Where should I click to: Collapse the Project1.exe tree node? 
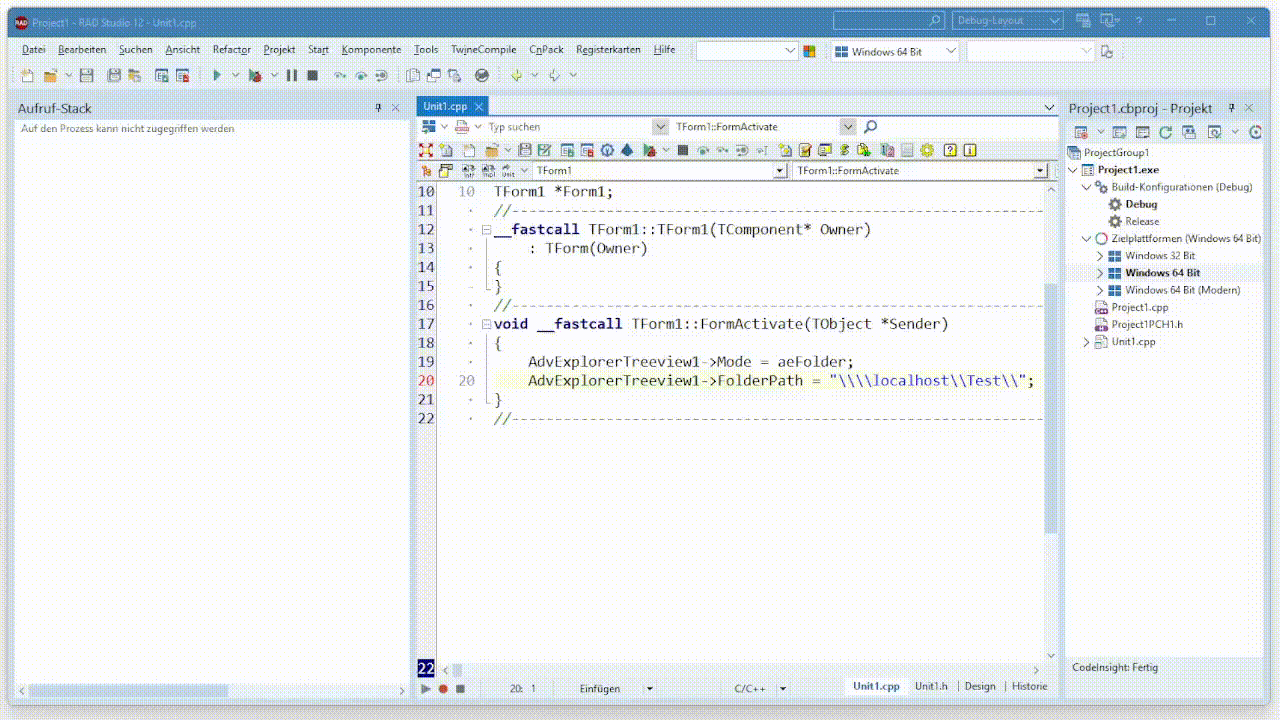1074,170
